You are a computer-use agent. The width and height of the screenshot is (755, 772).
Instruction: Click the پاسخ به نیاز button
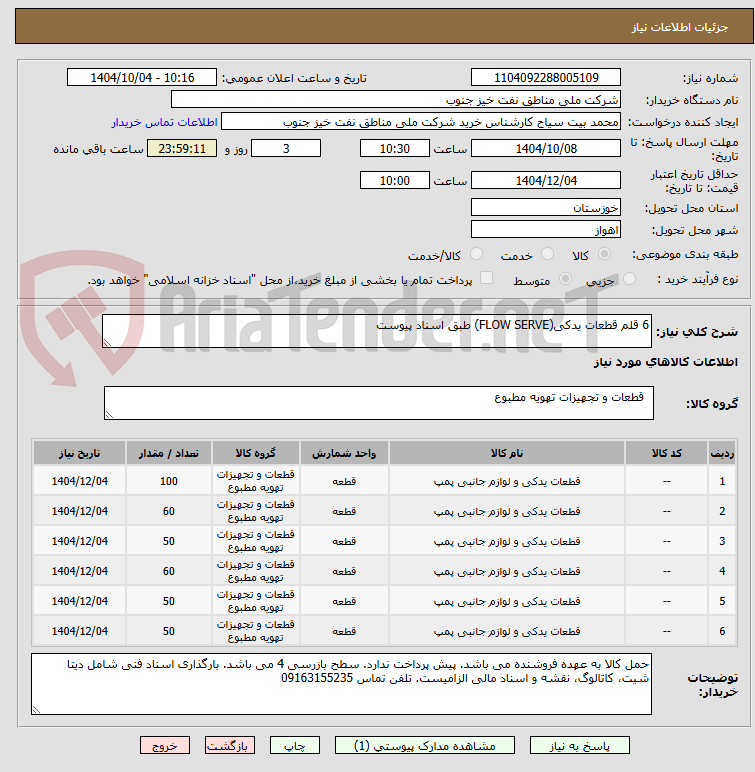click(x=580, y=745)
